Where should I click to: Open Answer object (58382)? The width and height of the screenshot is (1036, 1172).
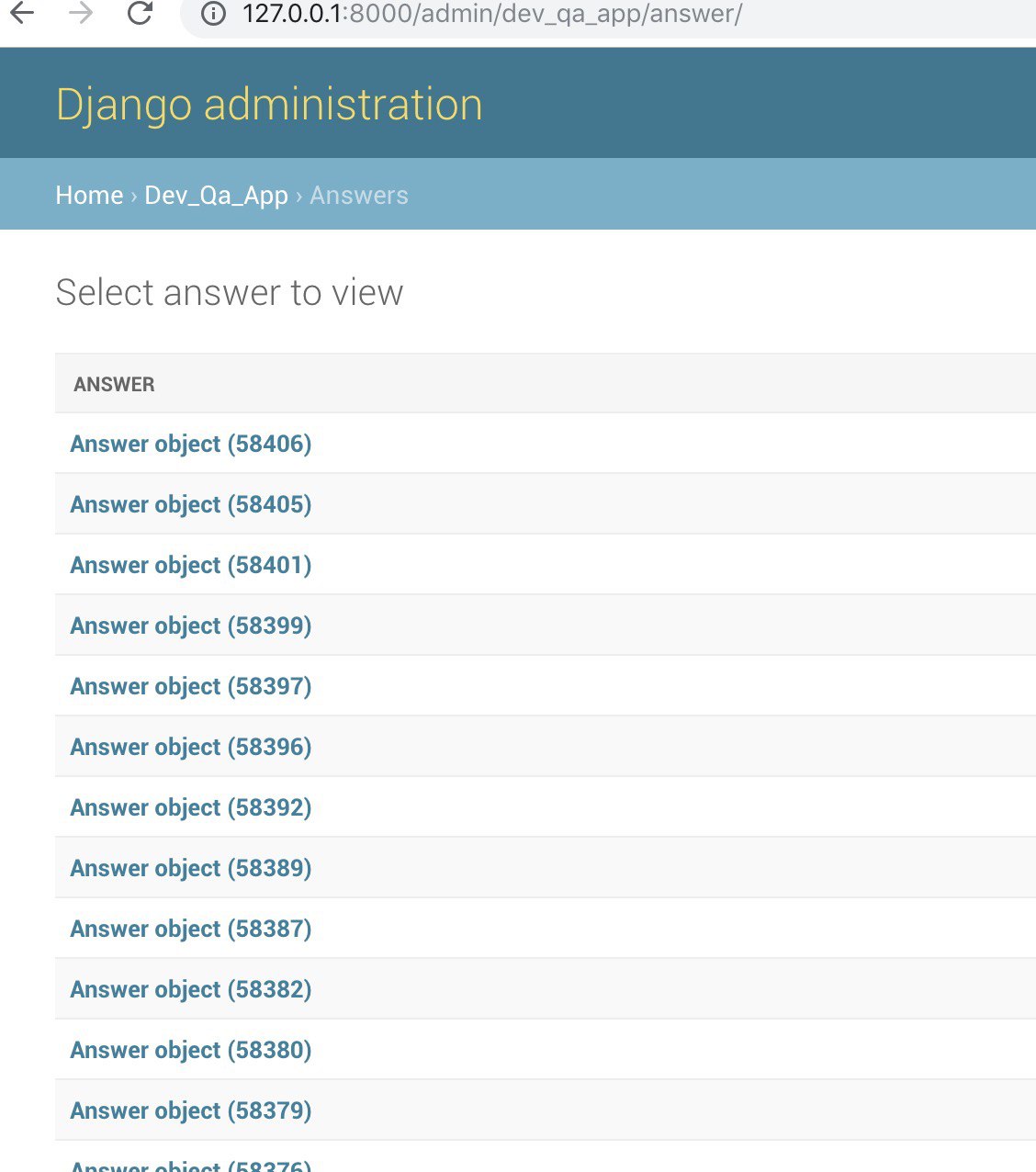point(191,990)
